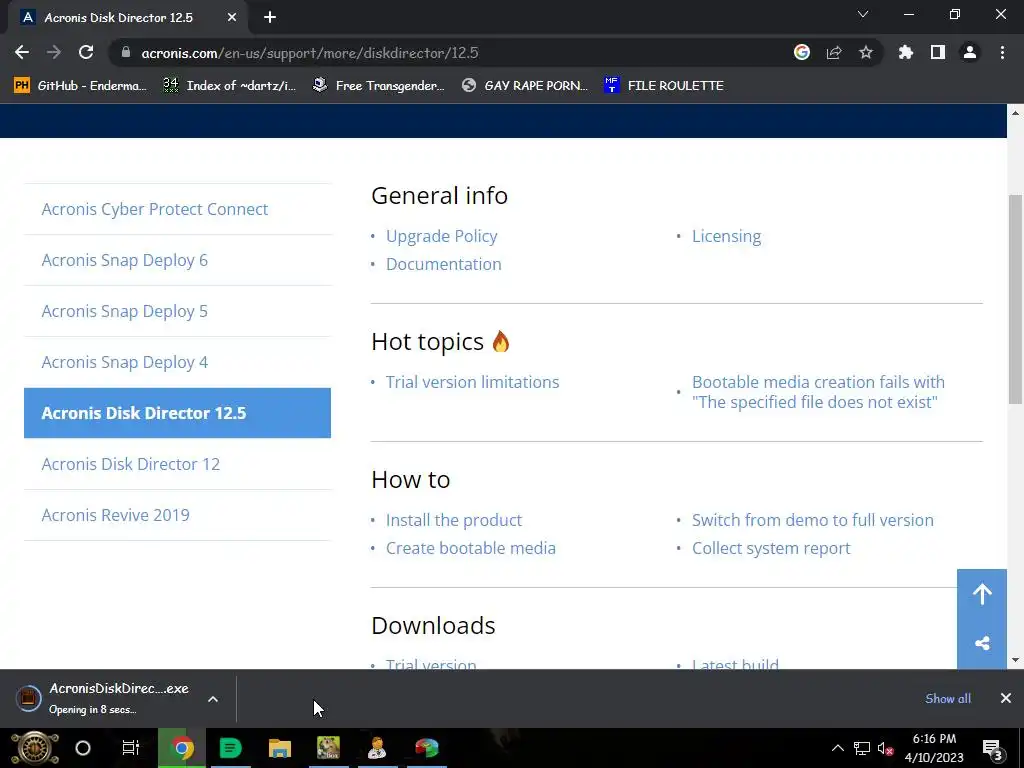
Task: Open the Chrome profile menu
Action: click(970, 52)
